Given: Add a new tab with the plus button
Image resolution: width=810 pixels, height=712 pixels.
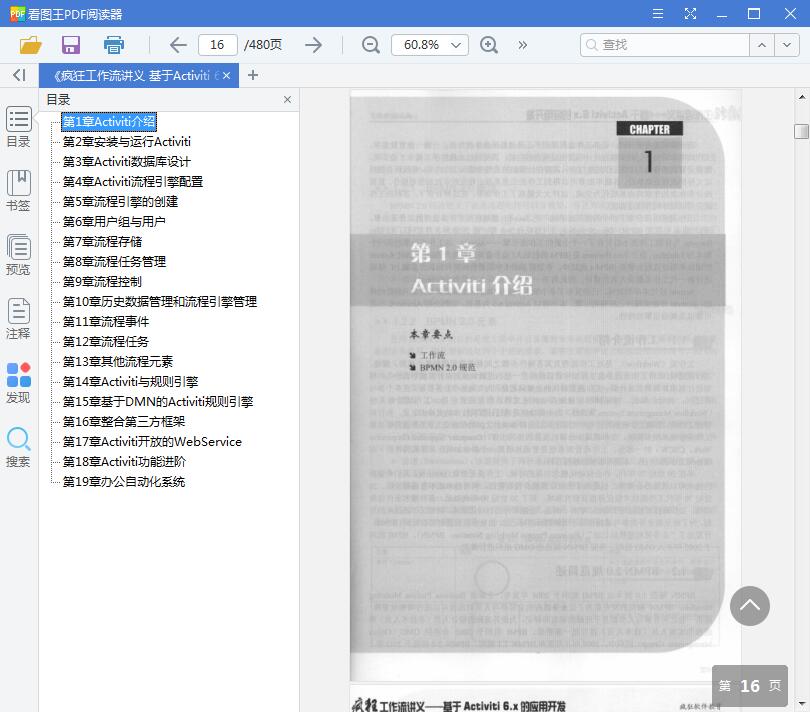Looking at the screenshot, I should coord(253,75).
